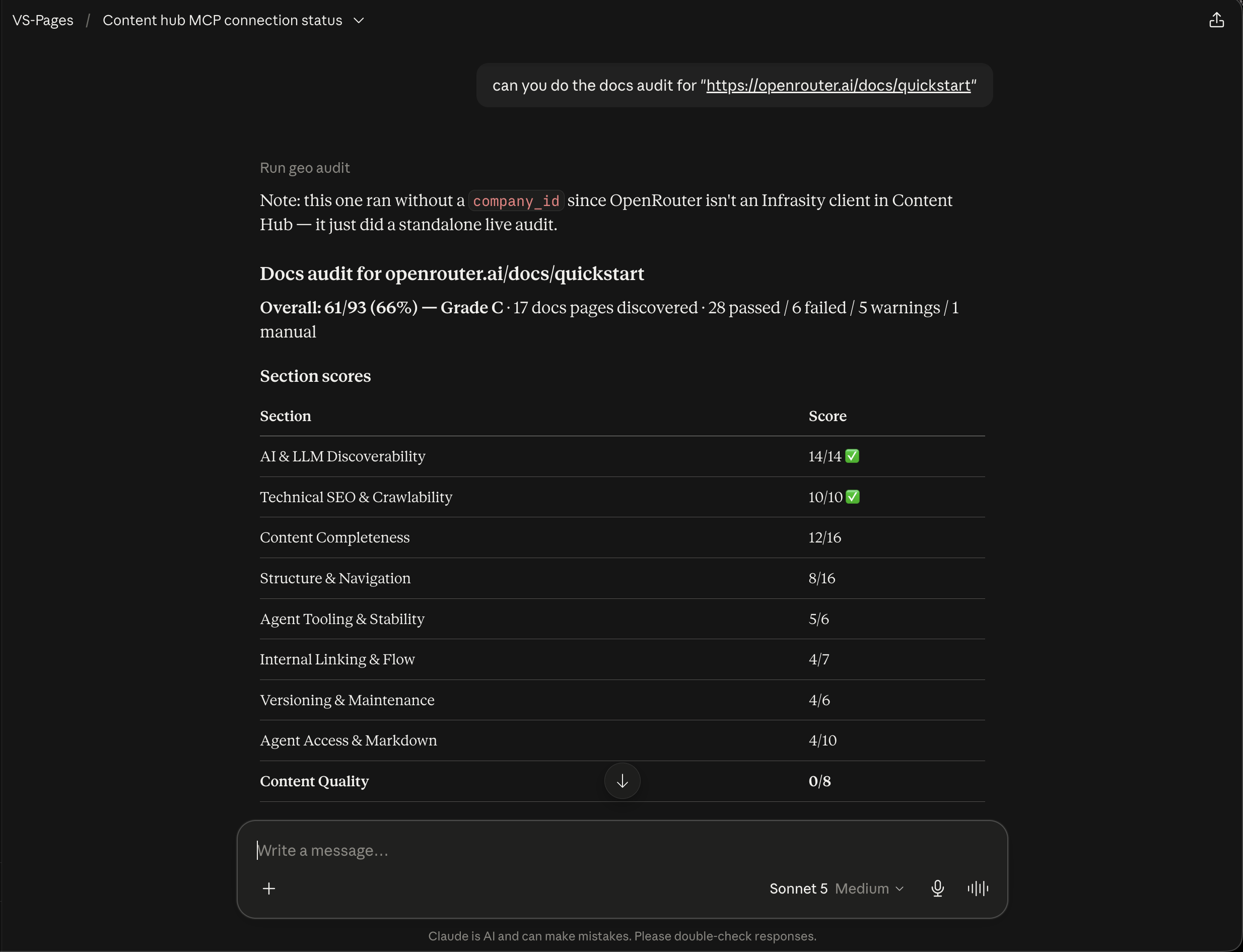Click the 14/14 score cell
The height and width of the screenshot is (952, 1243).
(834, 457)
